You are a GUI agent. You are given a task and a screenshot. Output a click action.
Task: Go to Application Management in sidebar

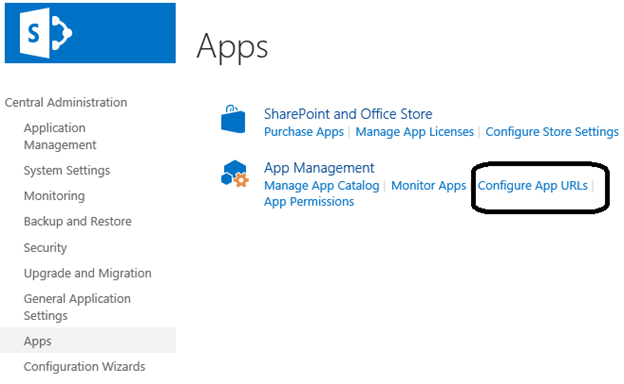click(60, 136)
